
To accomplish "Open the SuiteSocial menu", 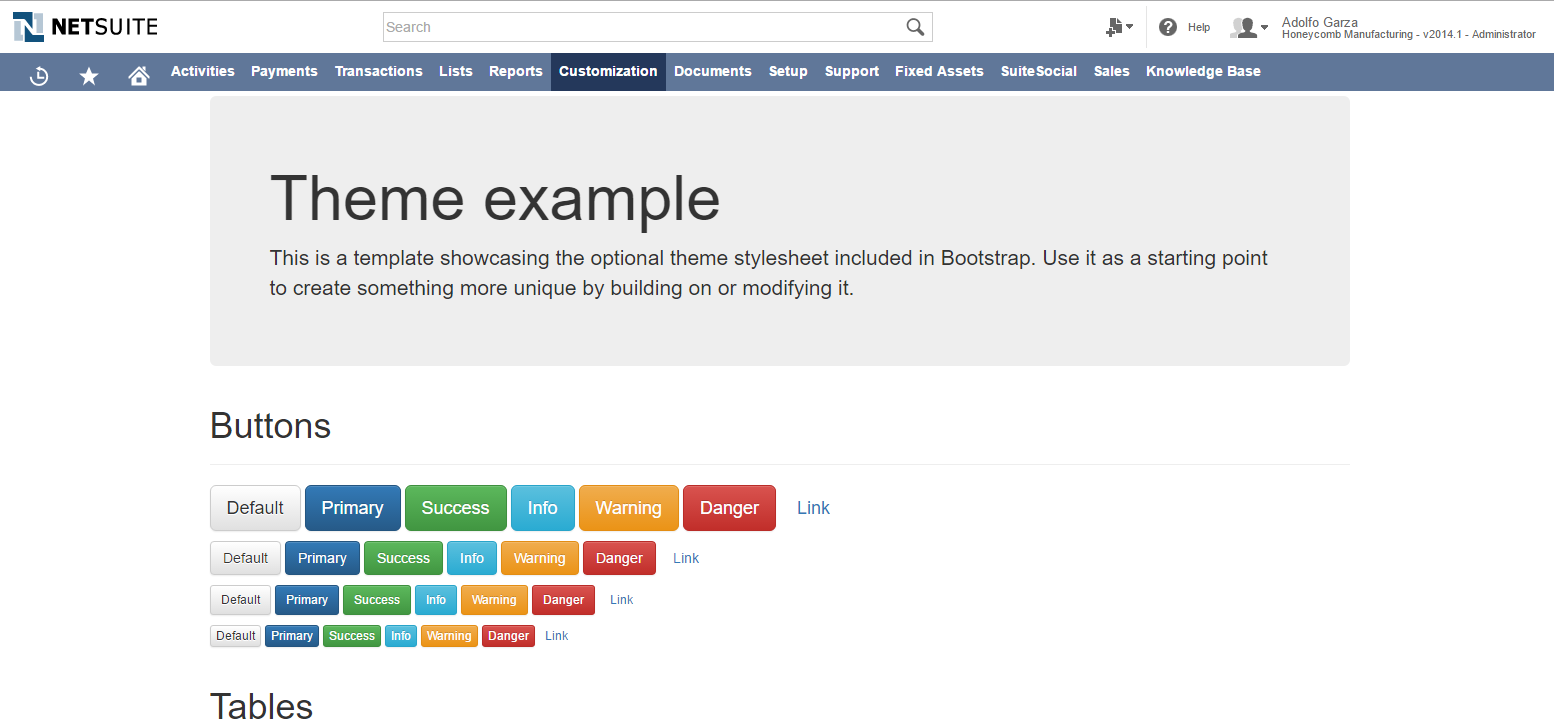I will (x=1039, y=71).
